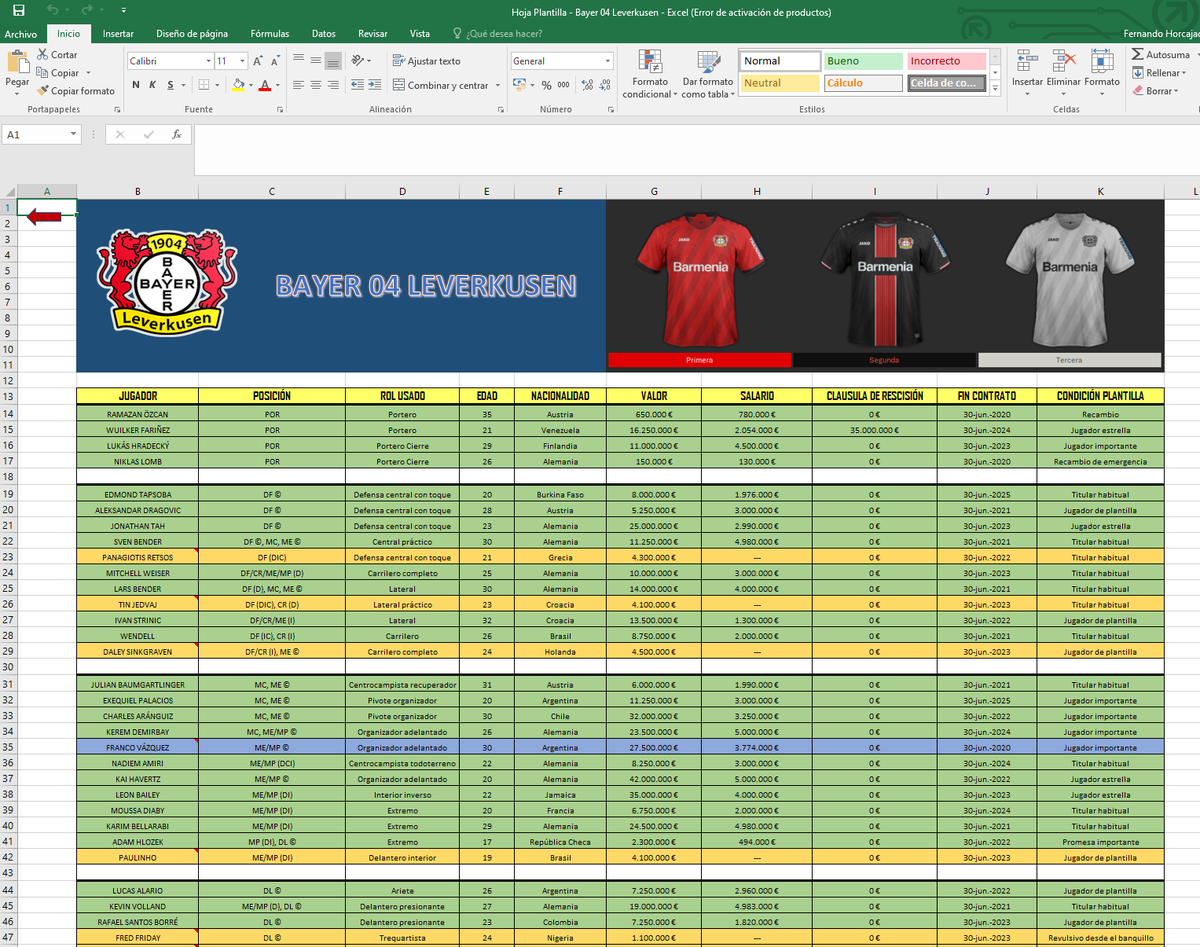Open the Archivo menu
Screen dimensions: 1200x947
(x=20, y=34)
